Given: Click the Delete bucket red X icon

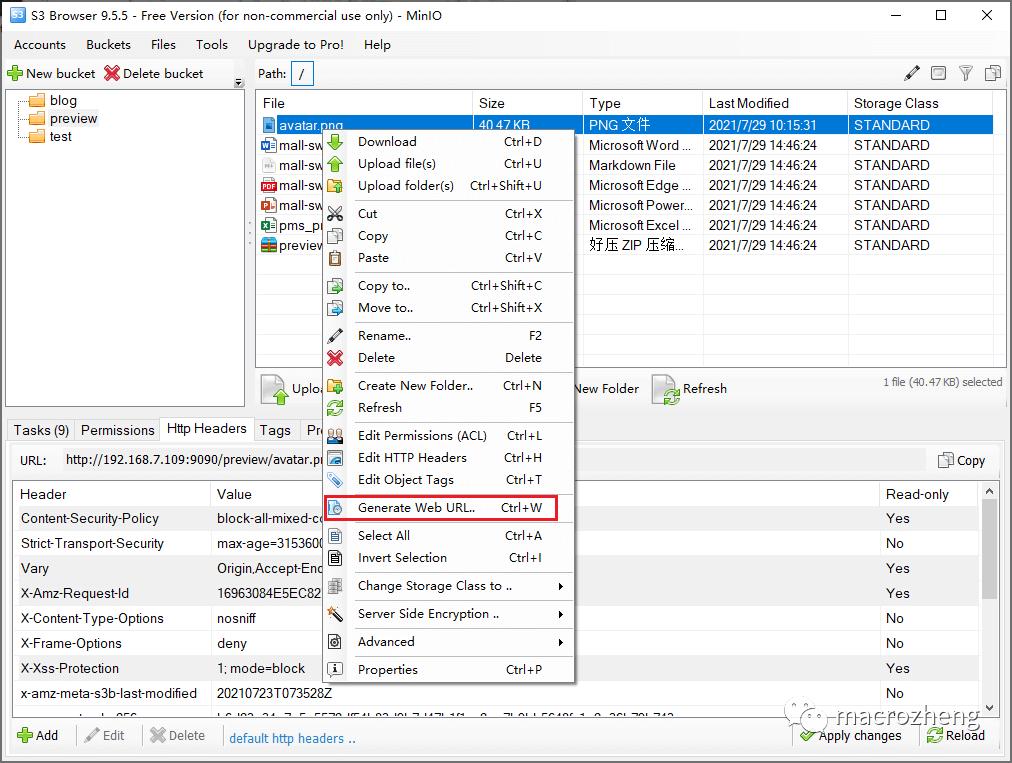Looking at the screenshot, I should [112, 73].
